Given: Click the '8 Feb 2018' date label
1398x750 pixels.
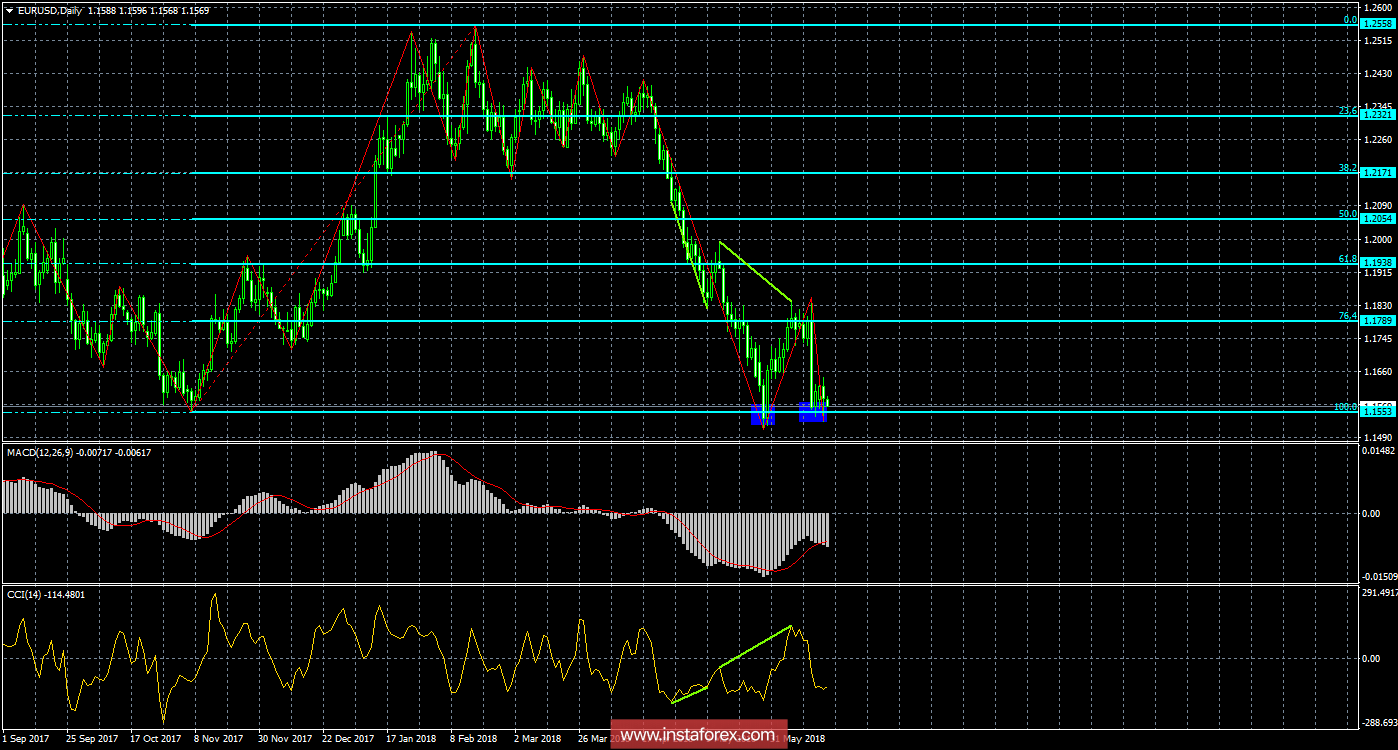Looking at the screenshot, I should tap(474, 739).
